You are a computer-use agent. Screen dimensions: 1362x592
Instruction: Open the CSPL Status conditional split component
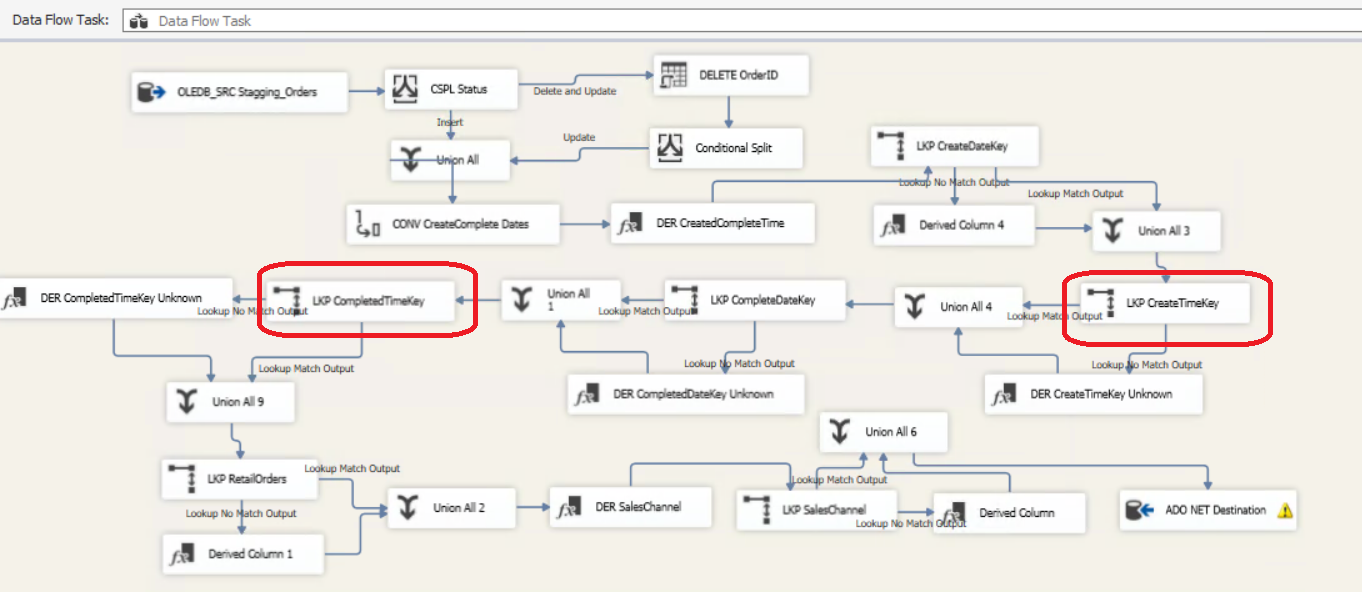tap(451, 88)
